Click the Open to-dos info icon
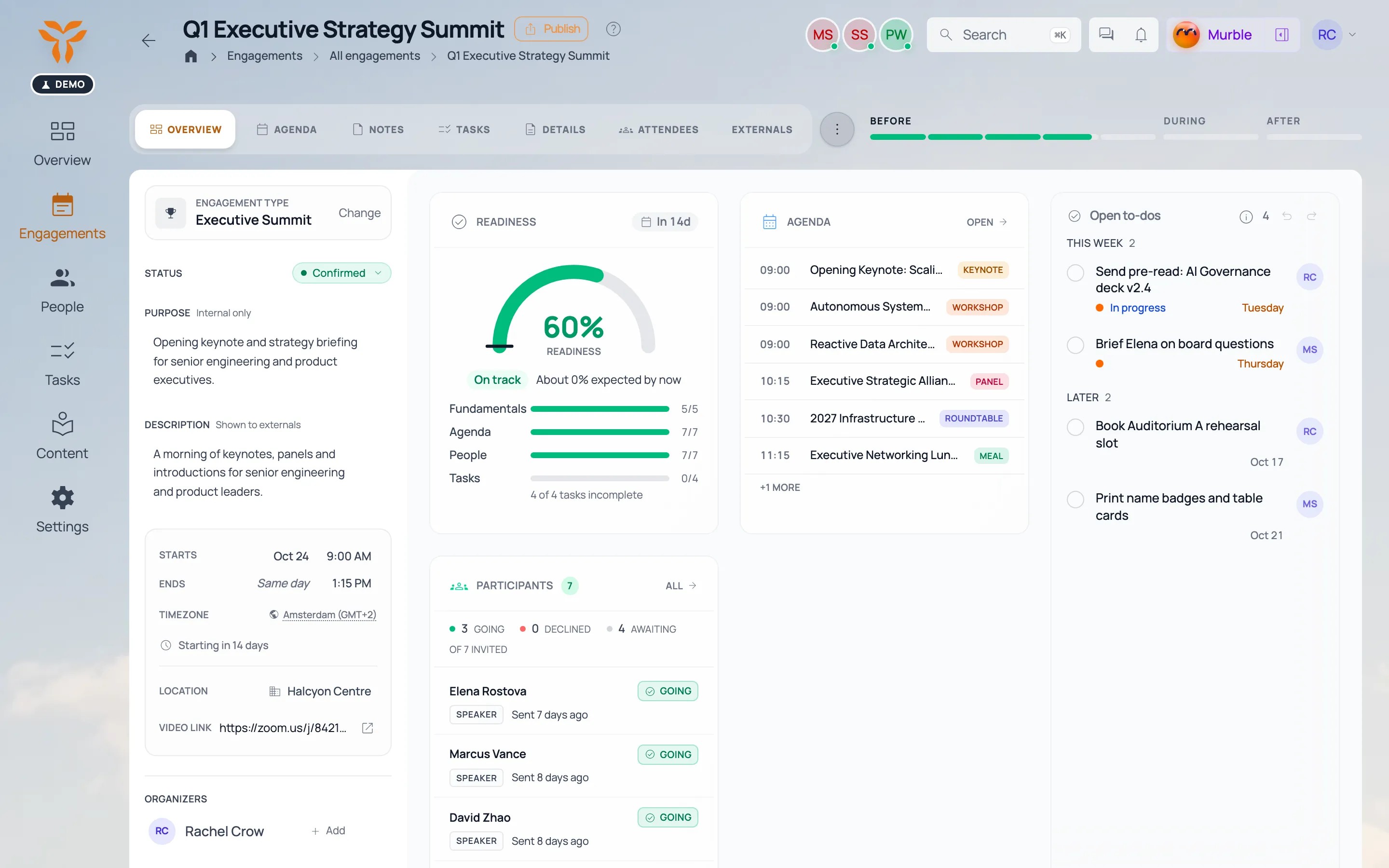Viewport: 1389px width, 868px height. click(1245, 217)
